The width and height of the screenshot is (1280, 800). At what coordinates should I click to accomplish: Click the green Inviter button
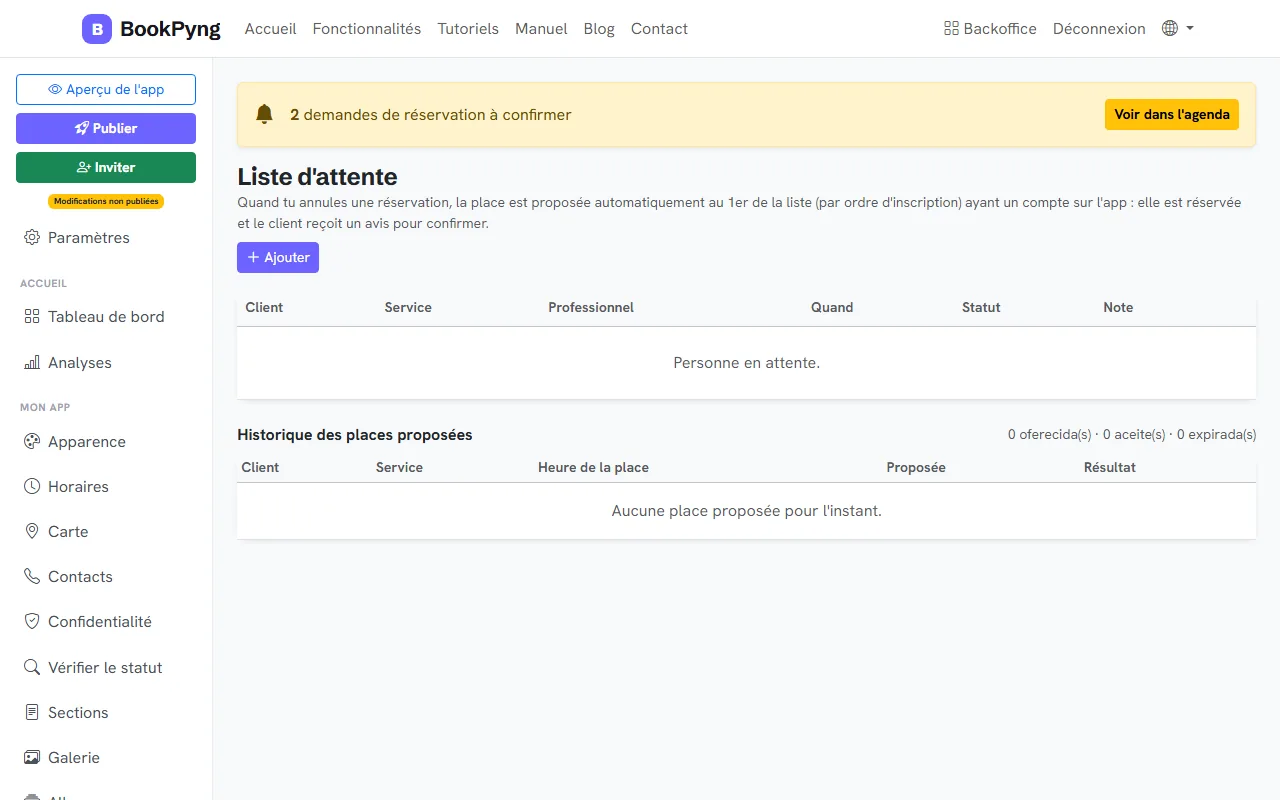click(106, 167)
